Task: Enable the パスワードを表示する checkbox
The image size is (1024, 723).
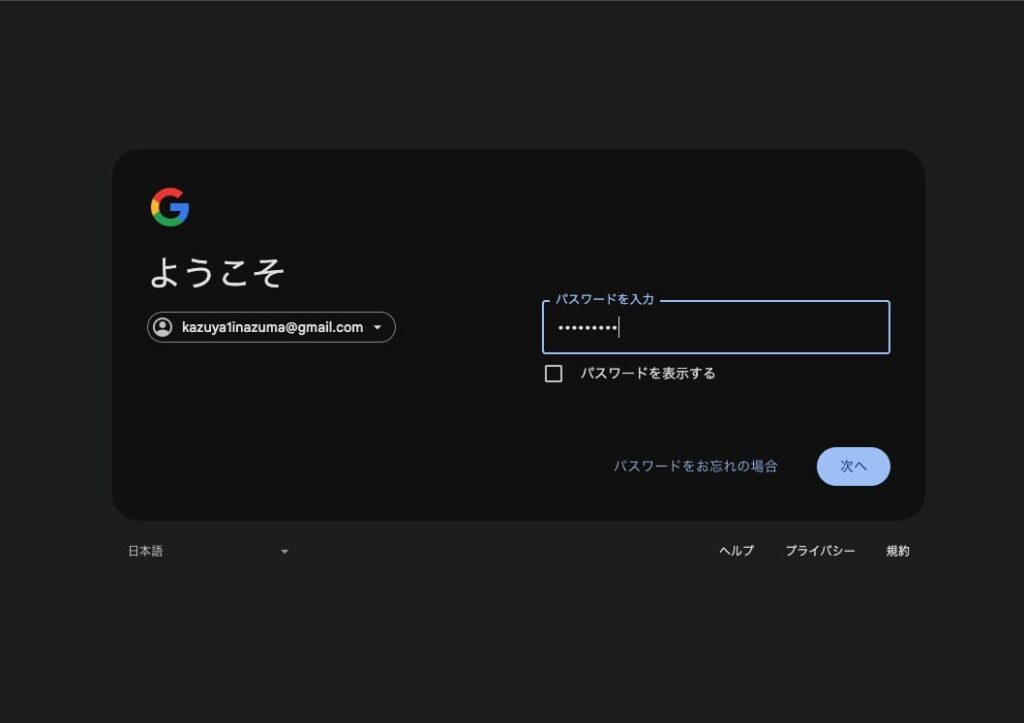Action: [x=553, y=374]
